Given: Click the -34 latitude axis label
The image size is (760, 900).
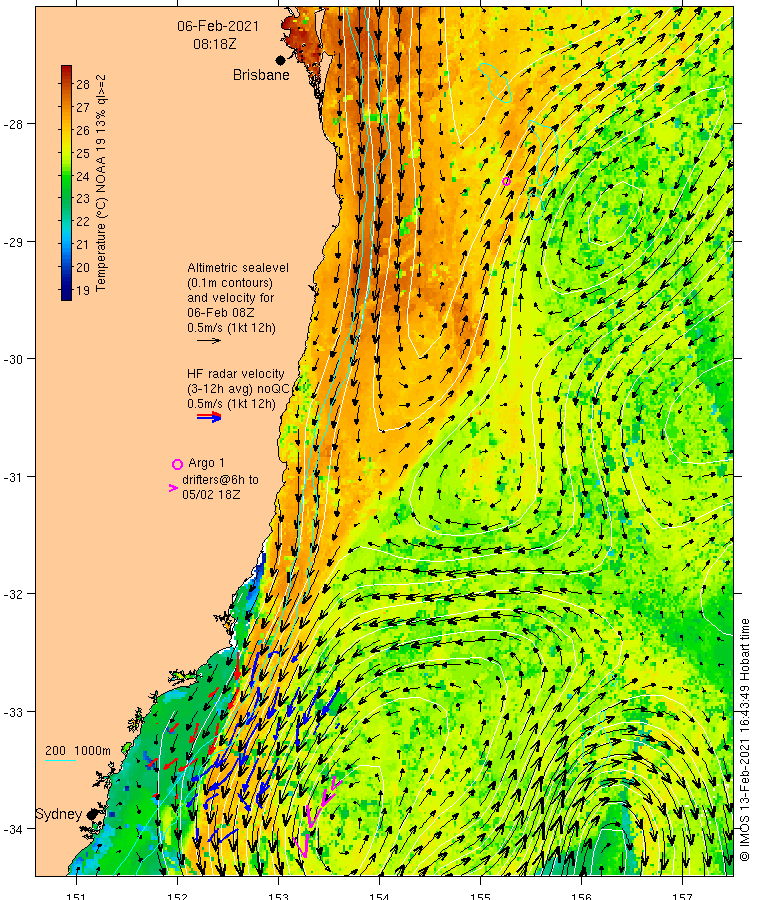Looking at the screenshot, I should pos(13,829).
